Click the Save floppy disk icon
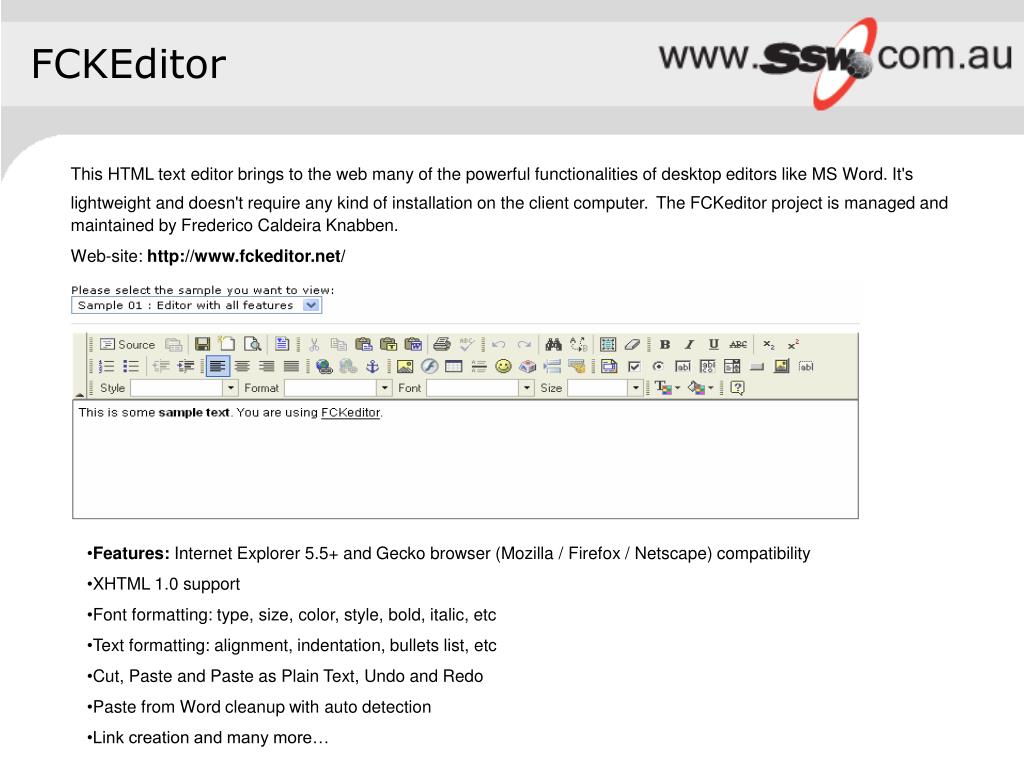 pos(202,344)
